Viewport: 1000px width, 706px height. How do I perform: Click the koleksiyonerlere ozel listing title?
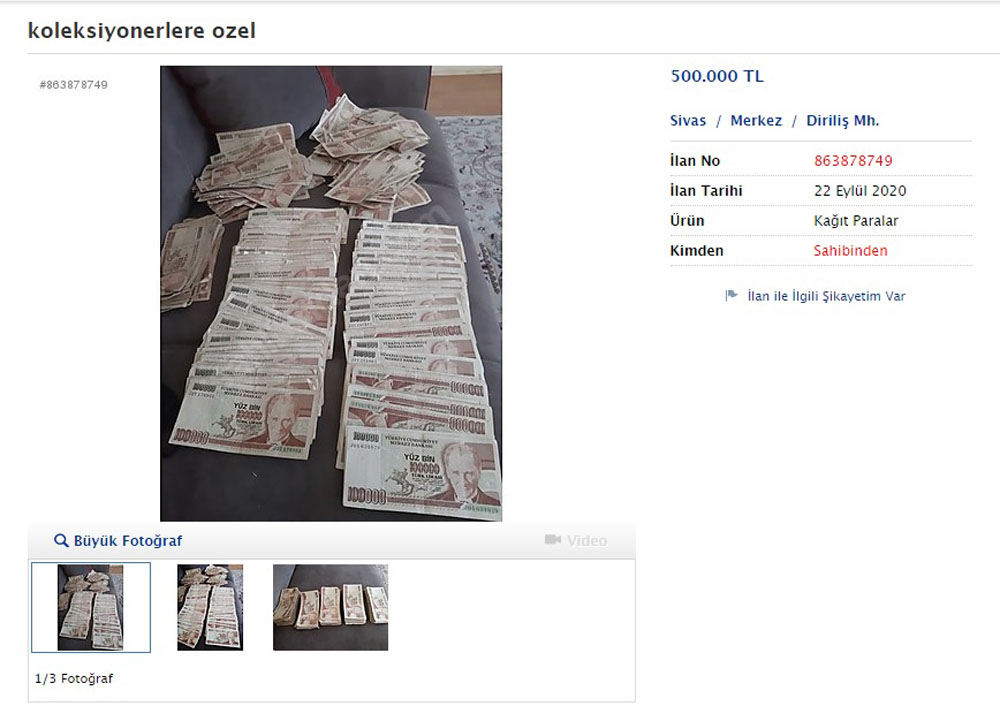[x=142, y=31]
